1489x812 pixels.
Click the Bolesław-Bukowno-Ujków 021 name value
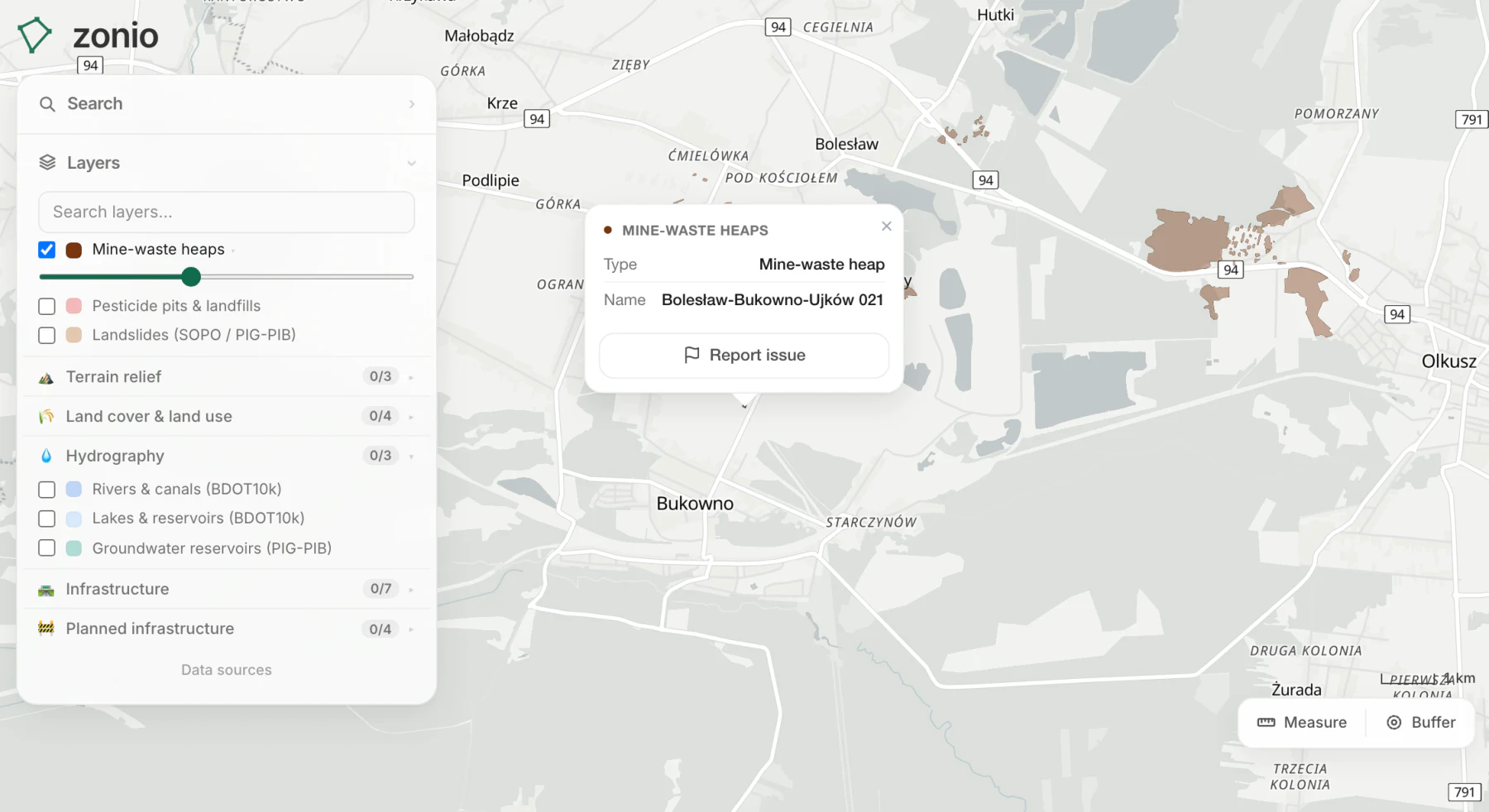pos(773,300)
